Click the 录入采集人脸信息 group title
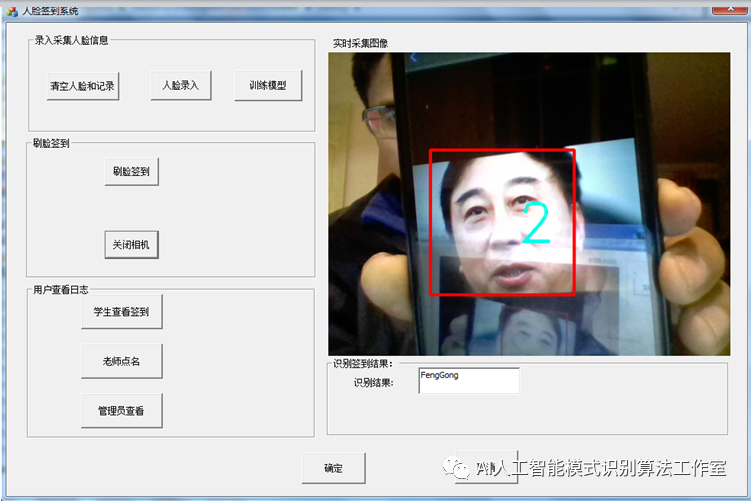Viewport: 751px width, 501px height. coord(71,40)
